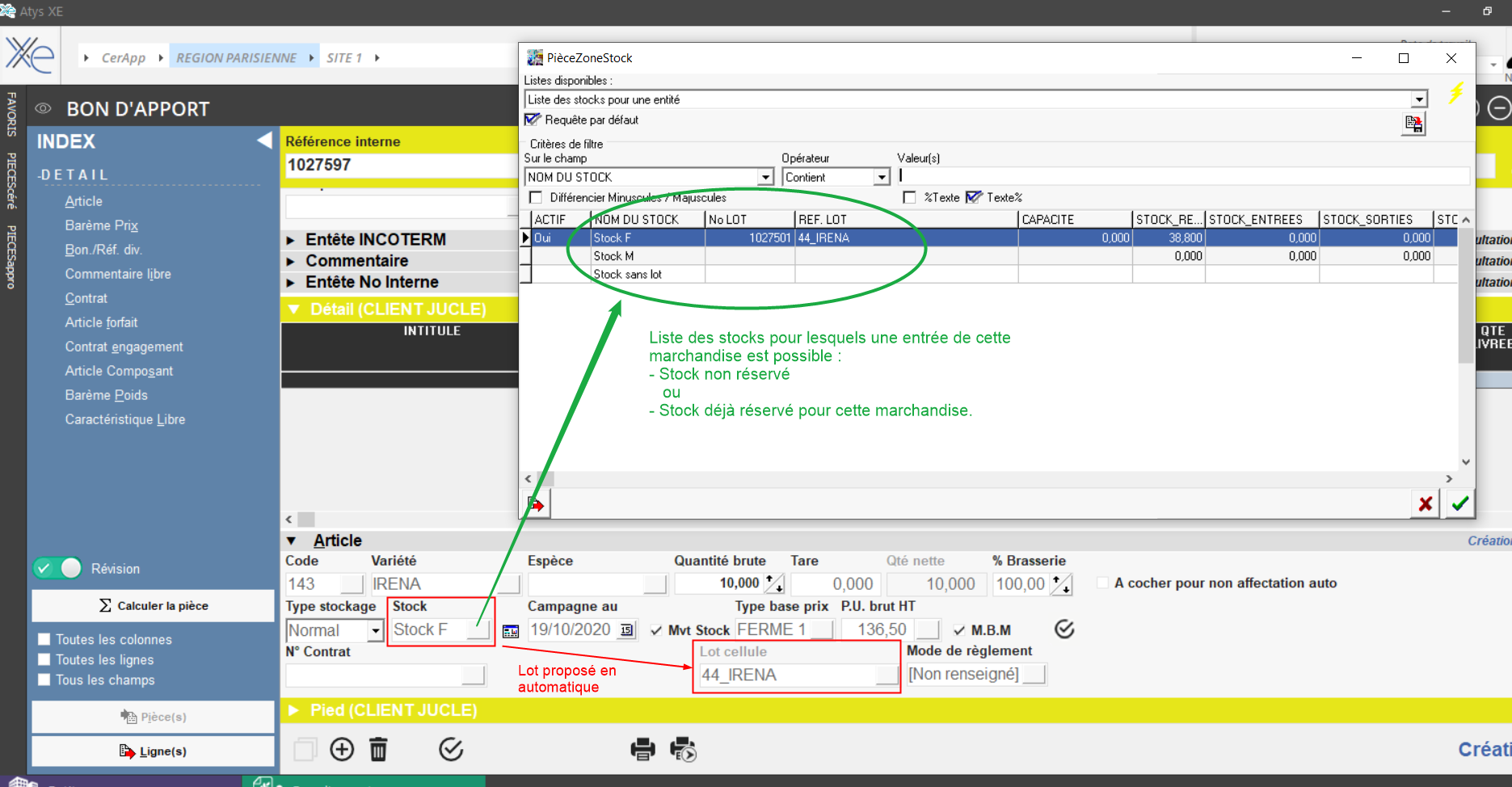1512x787 pixels.
Task: Click the Valeur(s) filter input field
Action: [1183, 176]
